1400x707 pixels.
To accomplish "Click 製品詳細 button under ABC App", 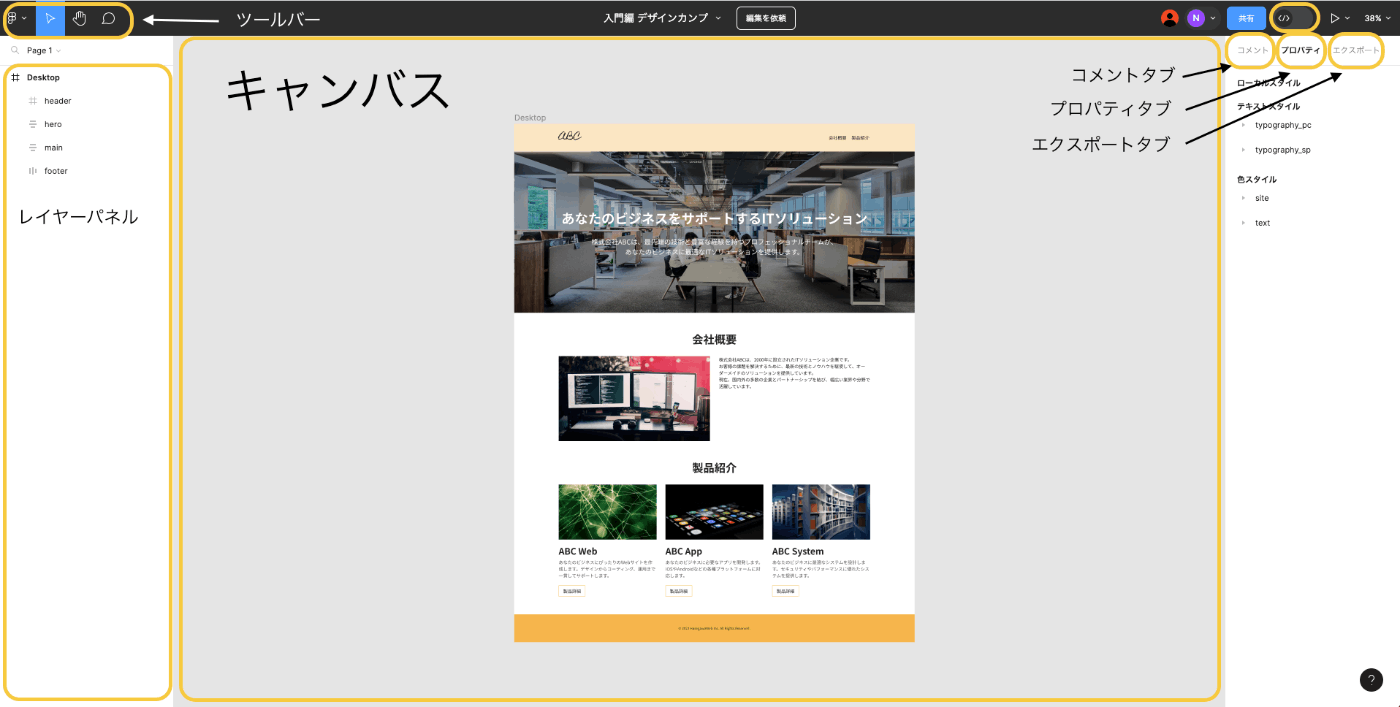I will [x=678, y=591].
